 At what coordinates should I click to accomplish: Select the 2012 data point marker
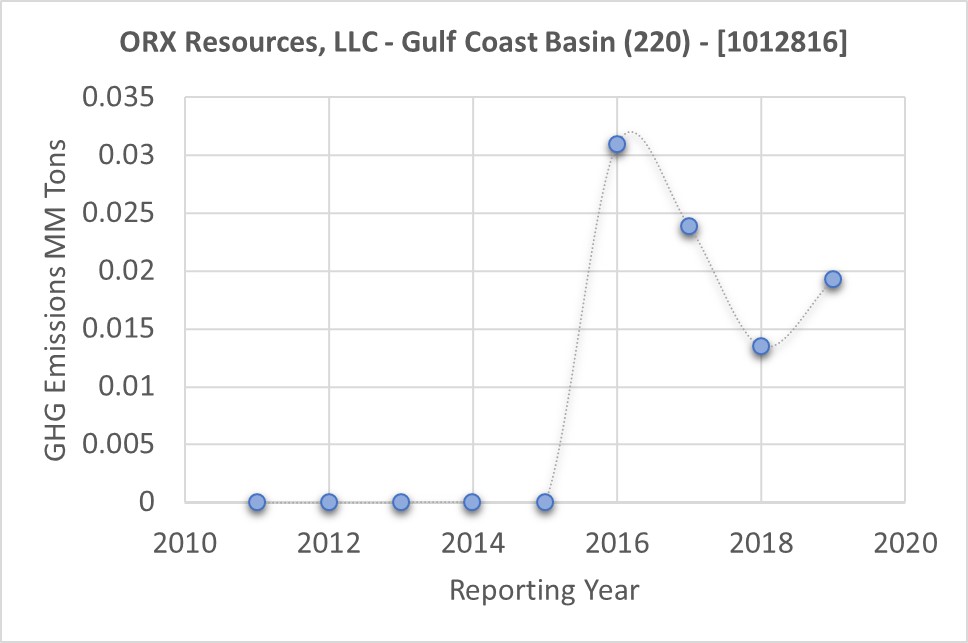(329, 502)
